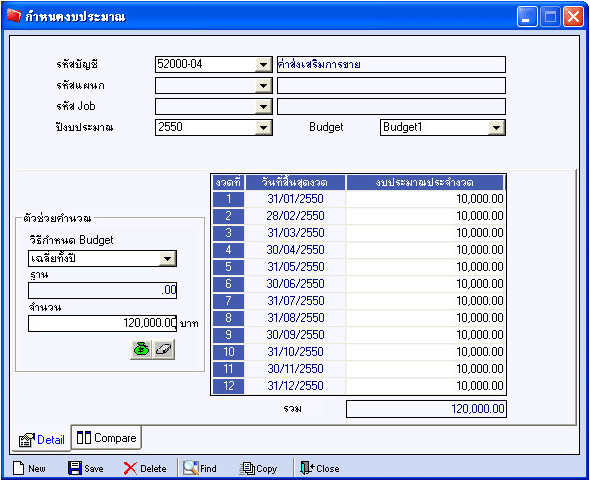This screenshot has width=590, height=481.
Task: Save the budget with floppy disk icon
Action: pos(75,469)
